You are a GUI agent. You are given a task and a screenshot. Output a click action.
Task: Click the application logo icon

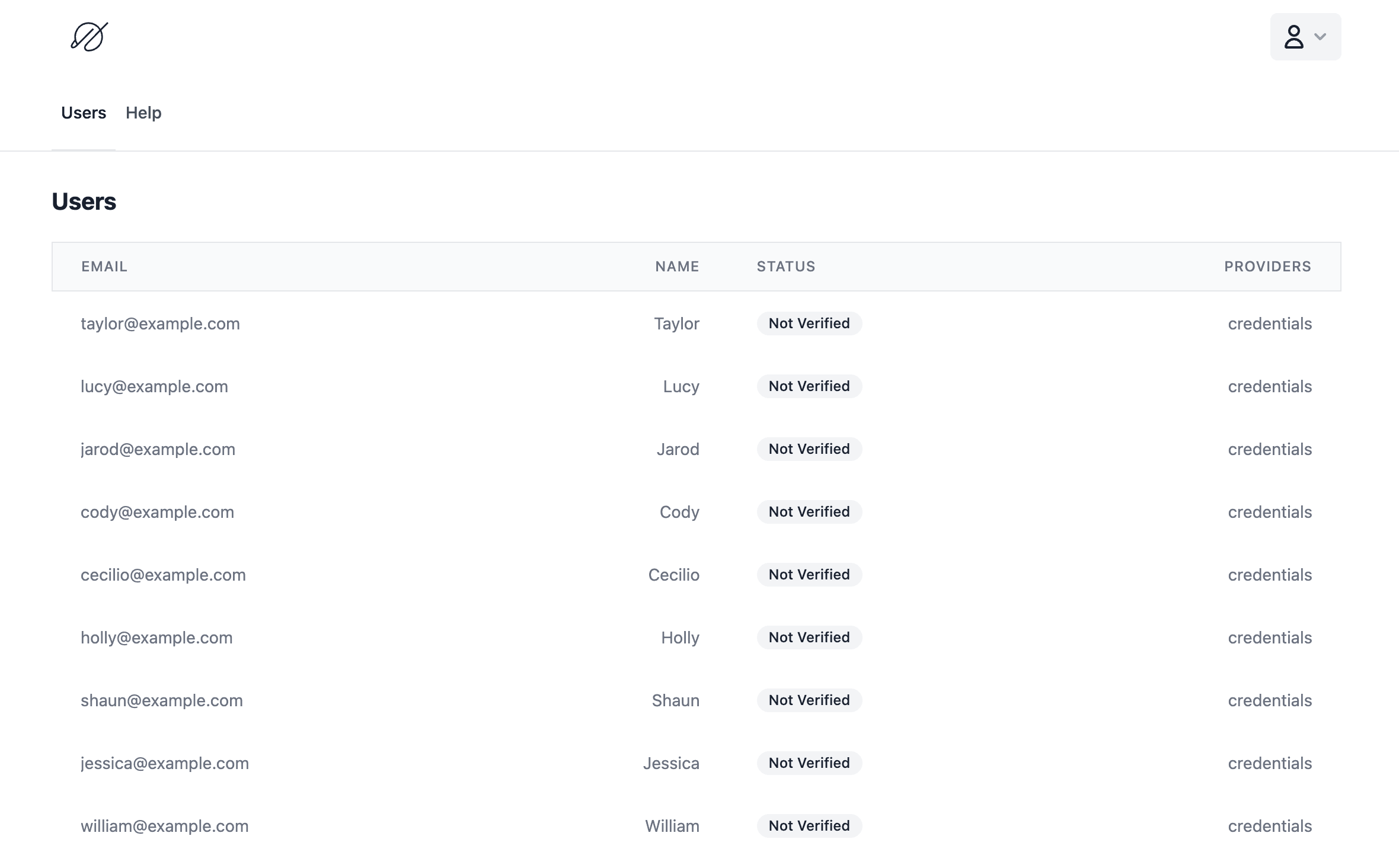(x=89, y=36)
